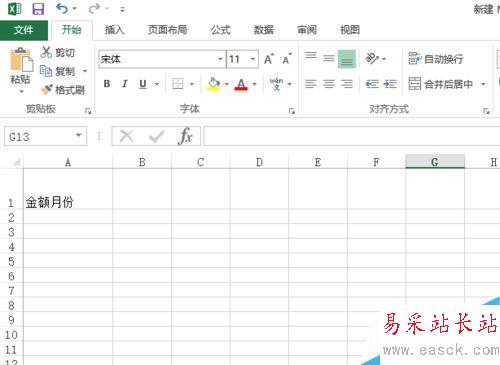This screenshot has height=365, width=500.
Task: Decrease font size with the small A
Action: coord(286,59)
